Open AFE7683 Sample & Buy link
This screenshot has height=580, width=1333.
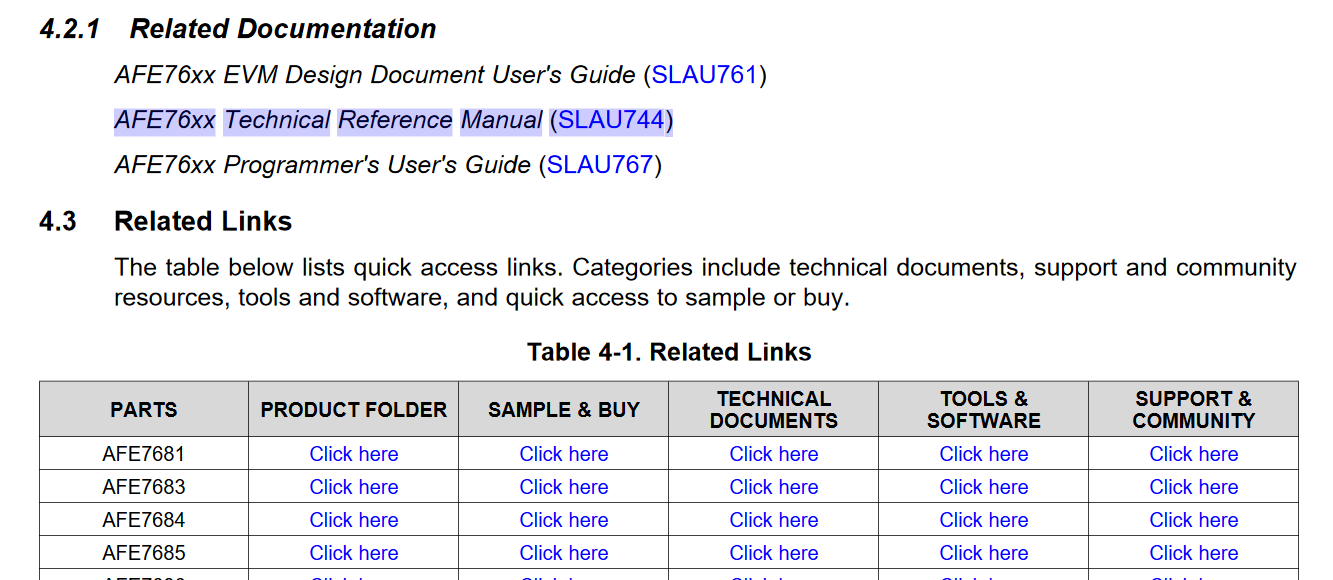pos(564,487)
